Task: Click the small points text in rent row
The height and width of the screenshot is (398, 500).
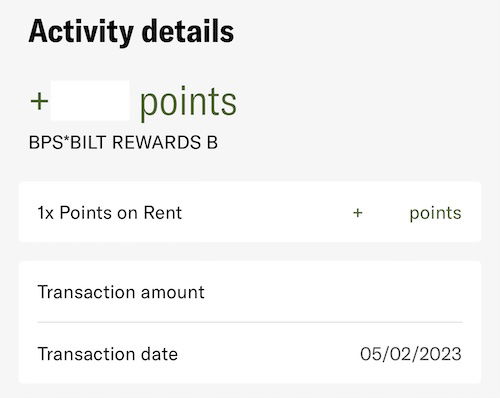Action: [x=435, y=213]
